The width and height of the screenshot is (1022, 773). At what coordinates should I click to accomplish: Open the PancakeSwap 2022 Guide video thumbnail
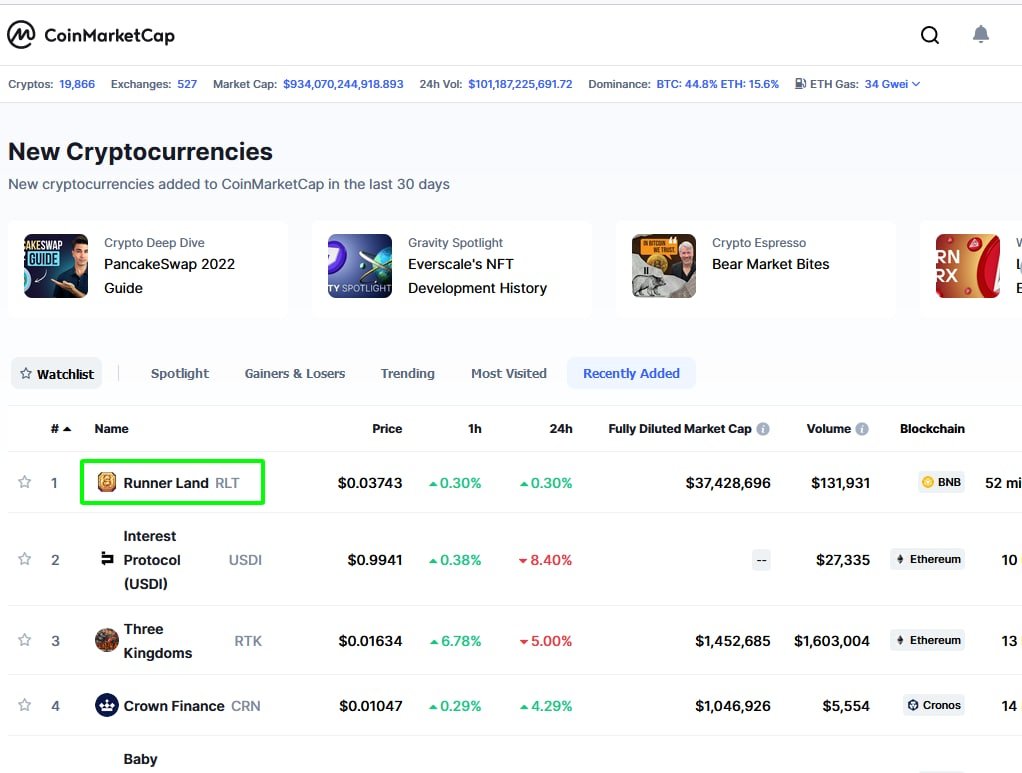(x=55, y=266)
